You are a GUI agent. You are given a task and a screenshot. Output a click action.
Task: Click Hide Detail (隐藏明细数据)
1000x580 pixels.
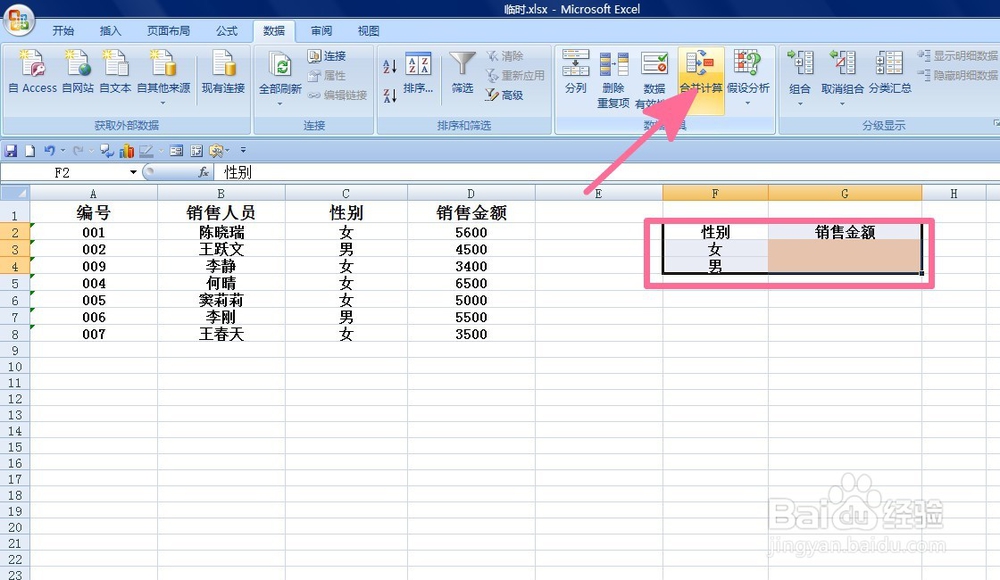(x=958, y=75)
